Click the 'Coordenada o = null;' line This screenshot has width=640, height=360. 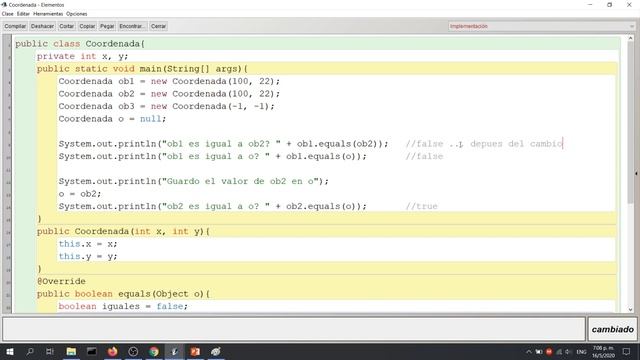(x=112, y=119)
